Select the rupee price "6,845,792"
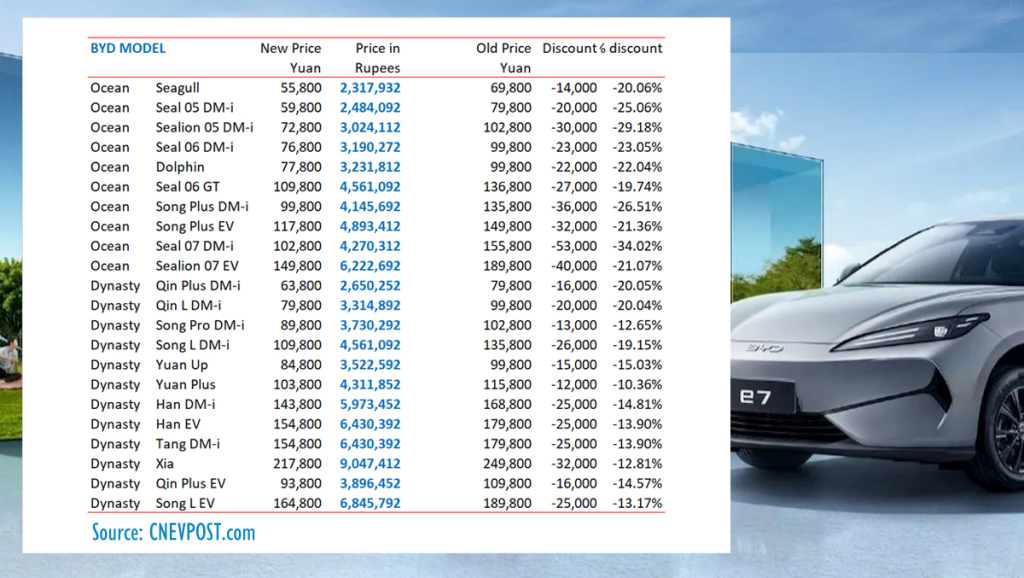This screenshot has height=578, width=1024. (370, 504)
